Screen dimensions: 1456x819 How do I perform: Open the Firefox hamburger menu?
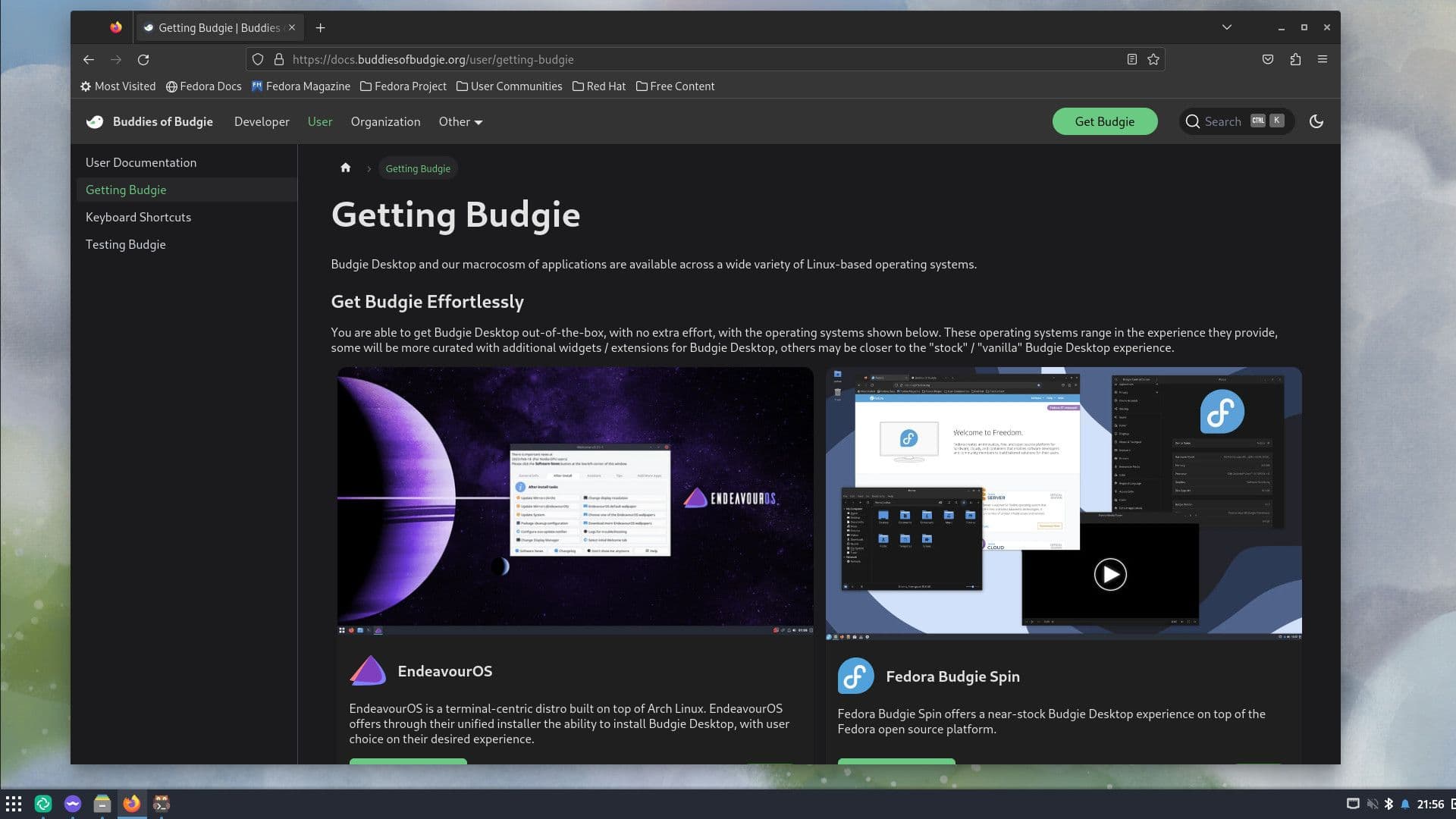(x=1323, y=59)
